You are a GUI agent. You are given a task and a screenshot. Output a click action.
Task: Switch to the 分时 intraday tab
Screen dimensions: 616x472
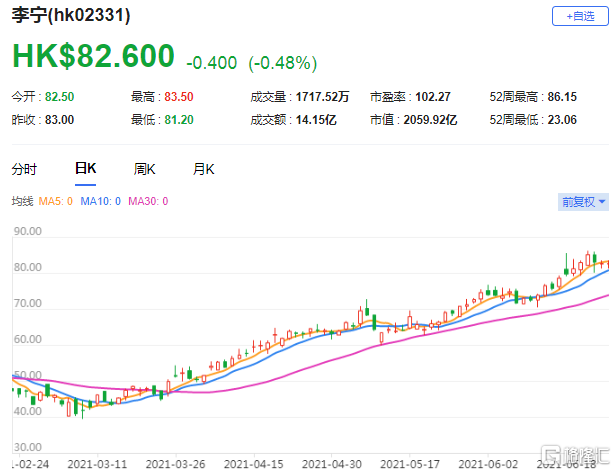click(24, 169)
